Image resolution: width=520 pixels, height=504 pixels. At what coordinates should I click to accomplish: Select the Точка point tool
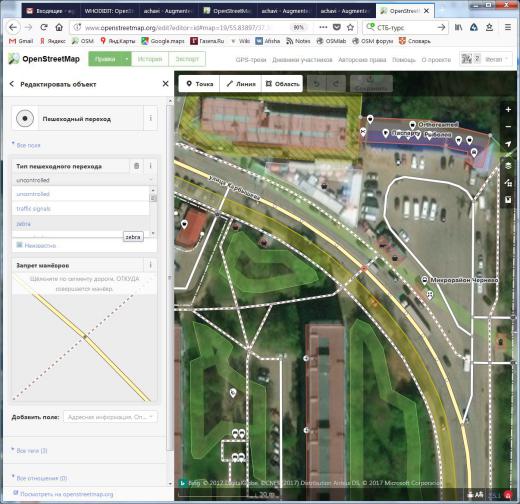pyautogui.click(x=199, y=84)
